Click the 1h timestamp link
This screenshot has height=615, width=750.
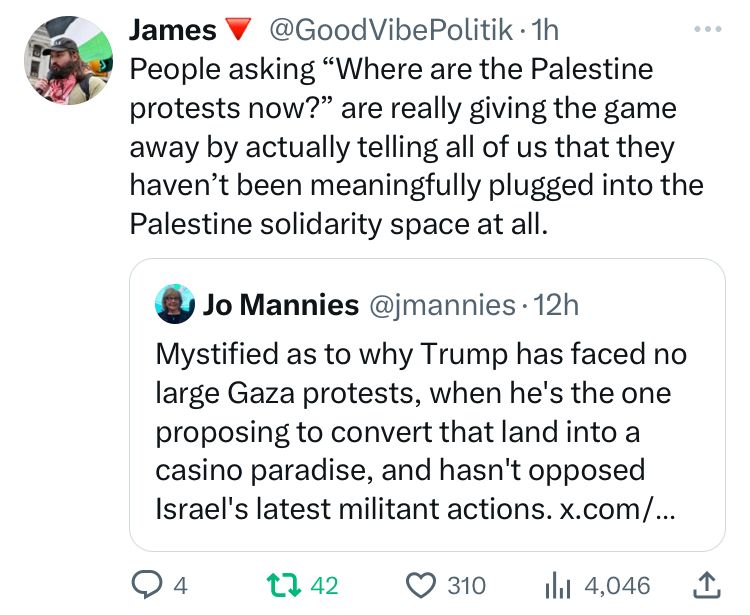click(546, 31)
